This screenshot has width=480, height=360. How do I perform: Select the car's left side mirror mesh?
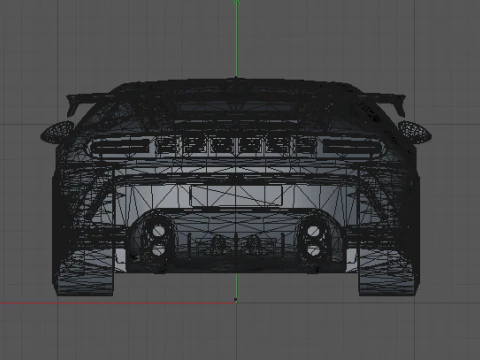[x=57, y=132]
